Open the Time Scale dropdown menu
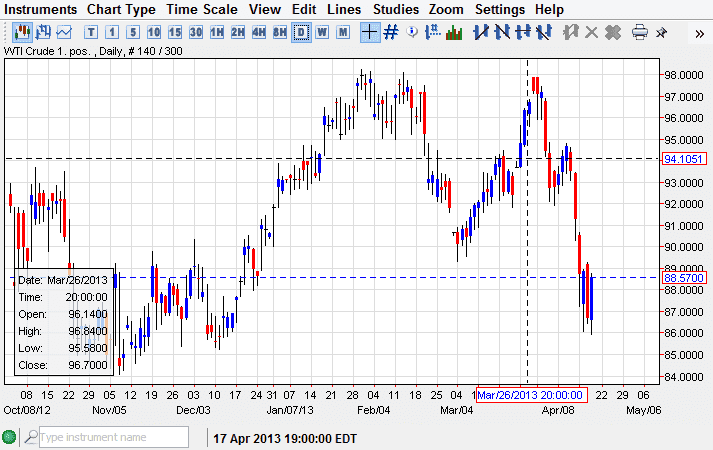713x450 pixels. tap(202, 9)
